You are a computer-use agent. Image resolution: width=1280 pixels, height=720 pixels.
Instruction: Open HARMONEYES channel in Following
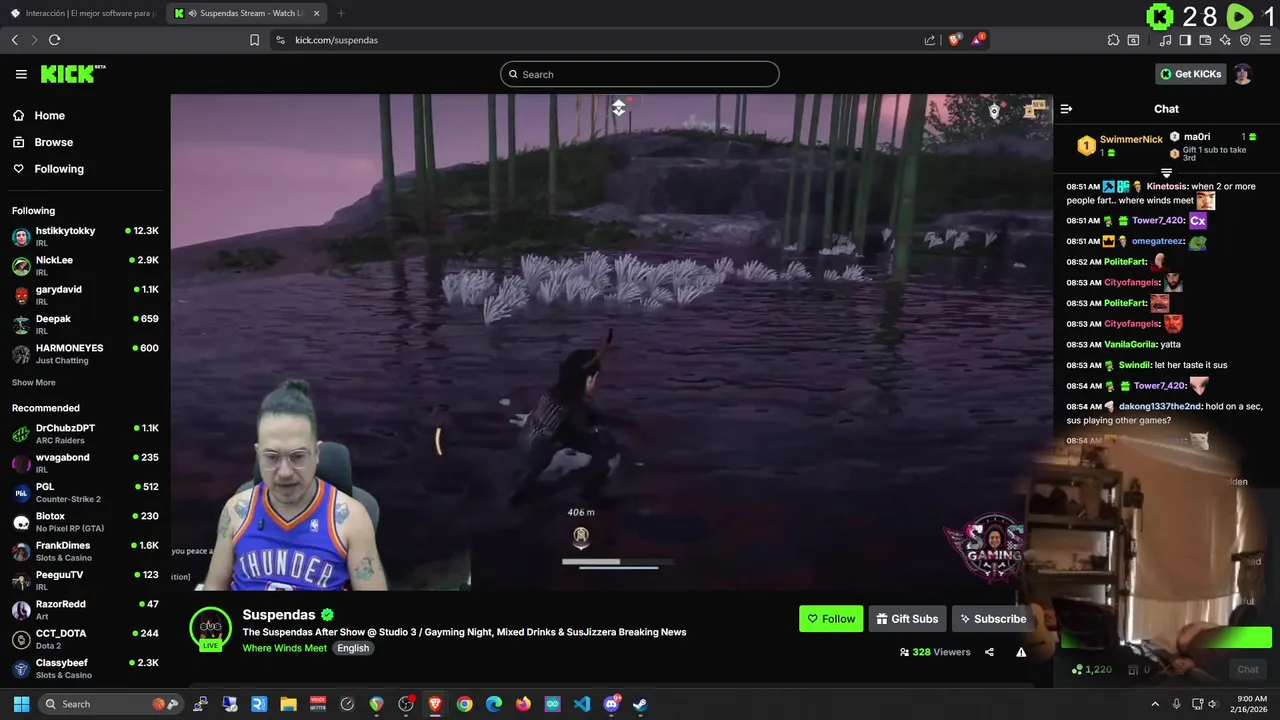tap(85, 353)
